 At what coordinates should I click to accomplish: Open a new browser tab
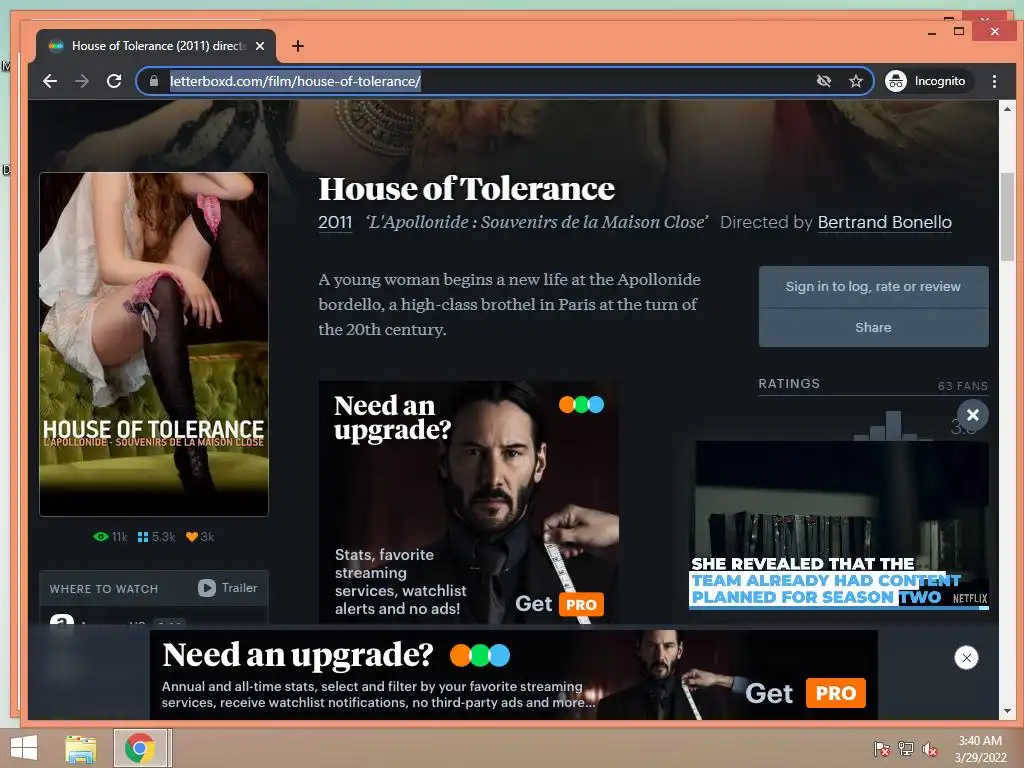tap(298, 46)
